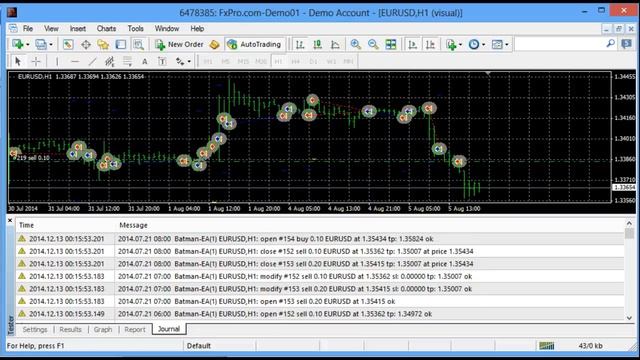The width and height of the screenshot is (640, 360).
Task: Open the Tools menu
Action: click(136, 29)
